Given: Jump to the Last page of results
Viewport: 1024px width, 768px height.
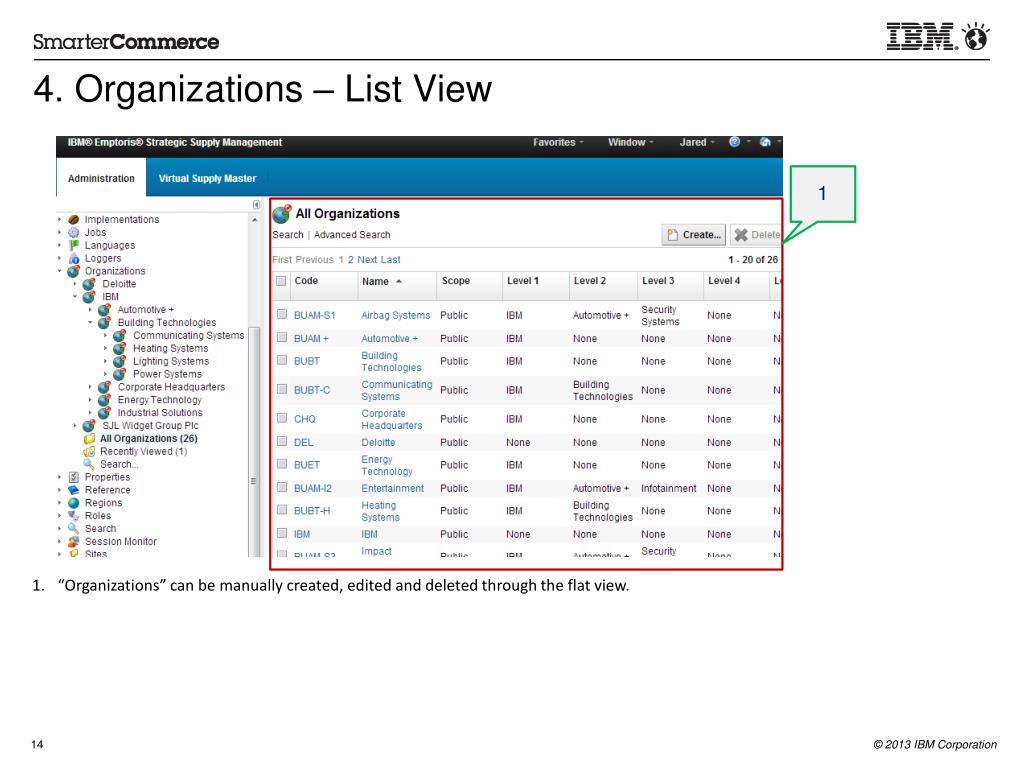Looking at the screenshot, I should tap(391, 260).
